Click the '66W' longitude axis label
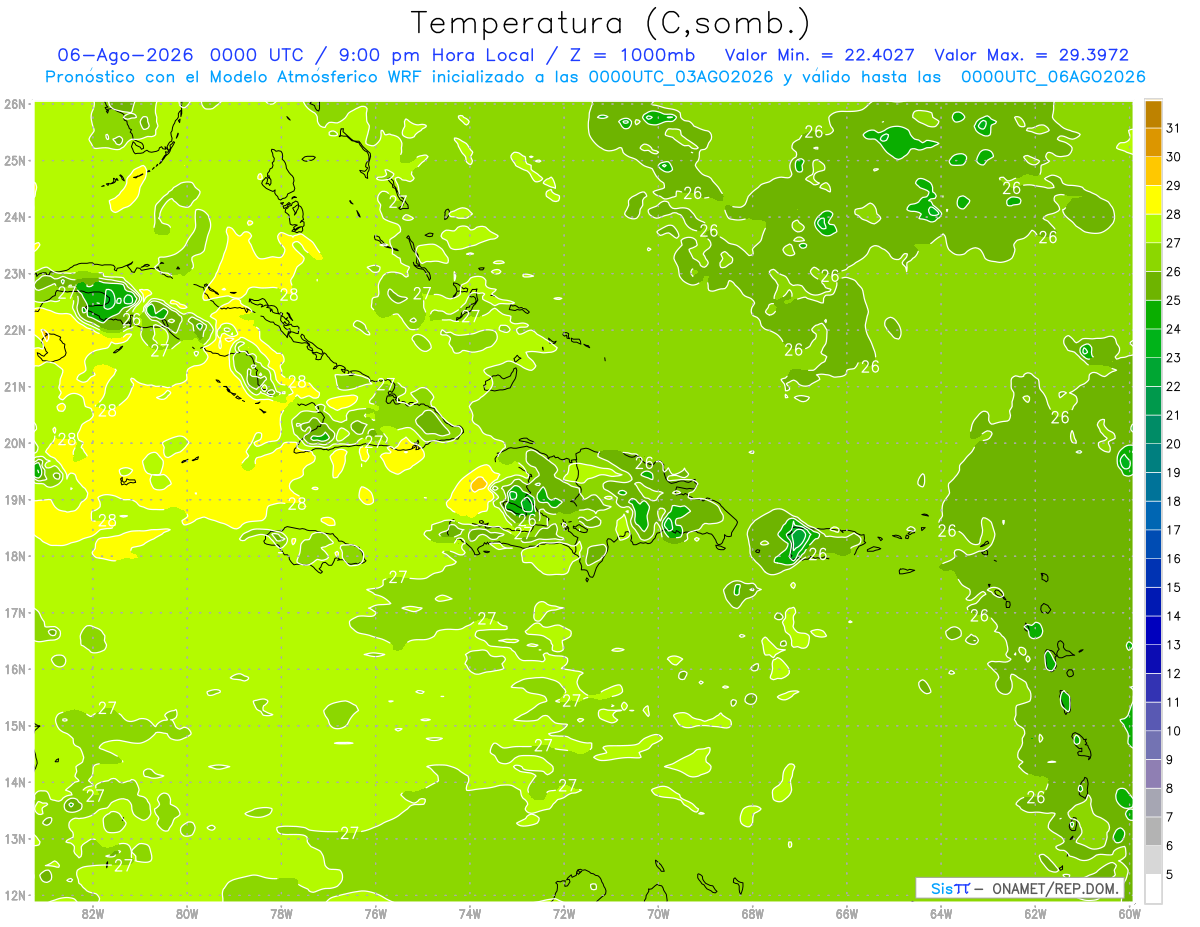The height and width of the screenshot is (927, 1200). click(847, 914)
